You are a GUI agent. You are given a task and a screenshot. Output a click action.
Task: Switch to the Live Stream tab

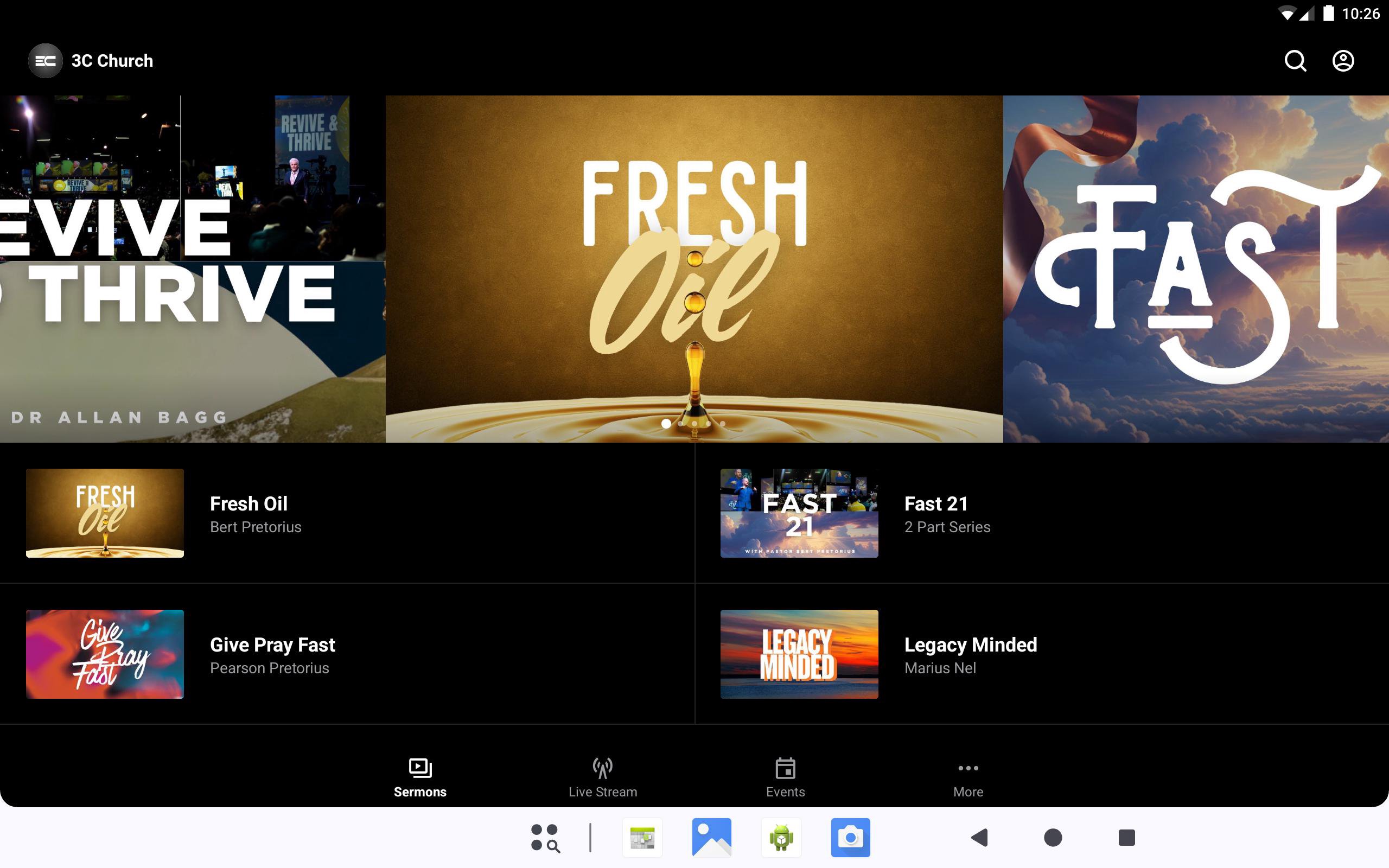pos(602,777)
